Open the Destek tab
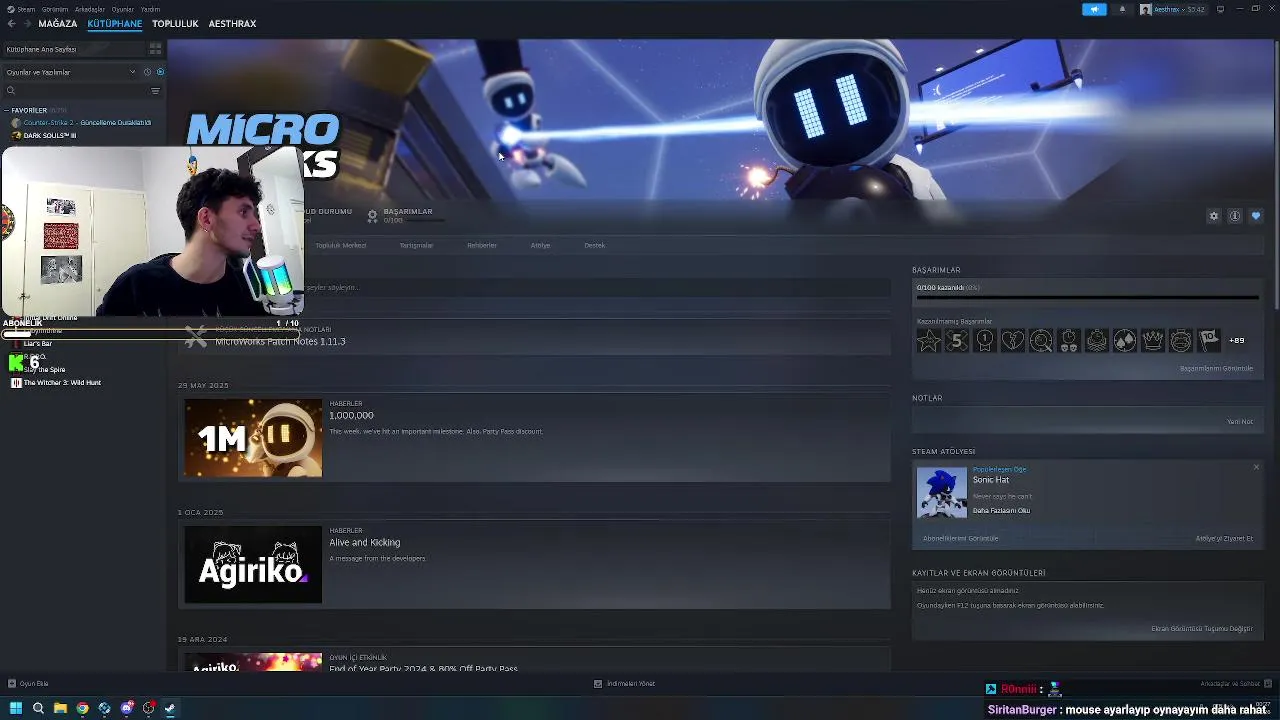 click(x=594, y=245)
